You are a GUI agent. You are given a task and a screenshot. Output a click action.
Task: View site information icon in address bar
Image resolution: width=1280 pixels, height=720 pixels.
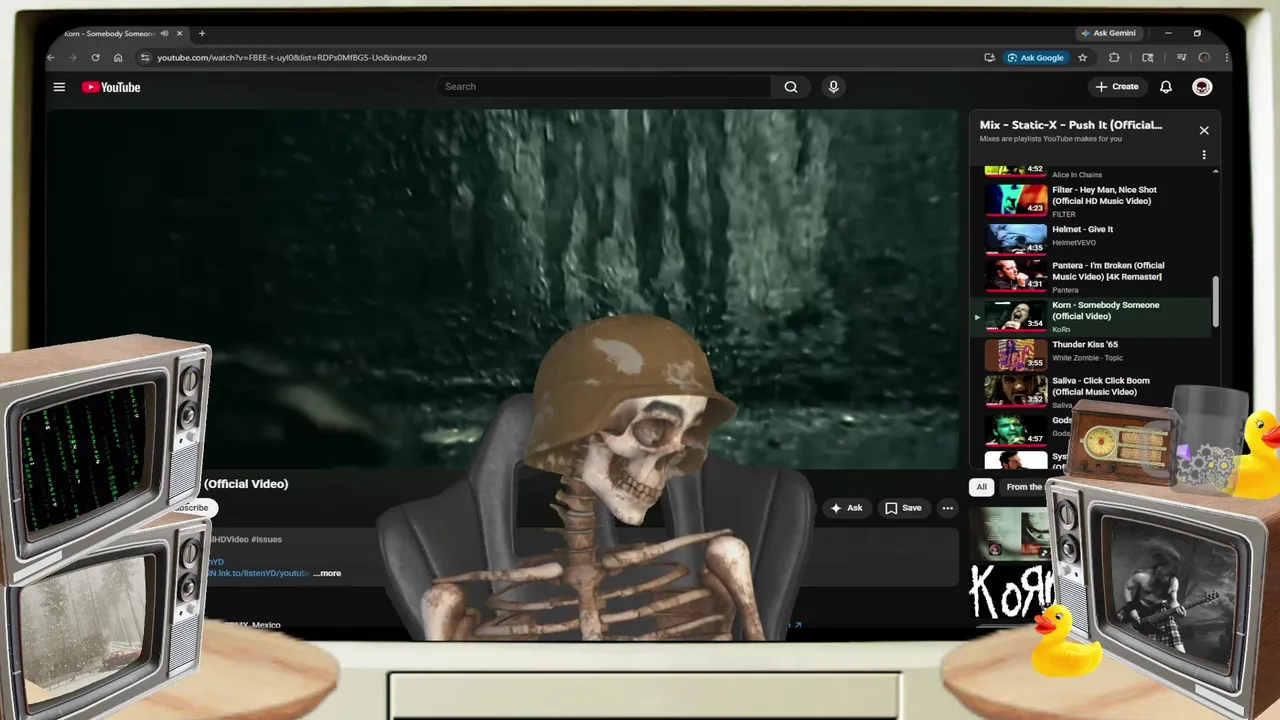tap(145, 58)
